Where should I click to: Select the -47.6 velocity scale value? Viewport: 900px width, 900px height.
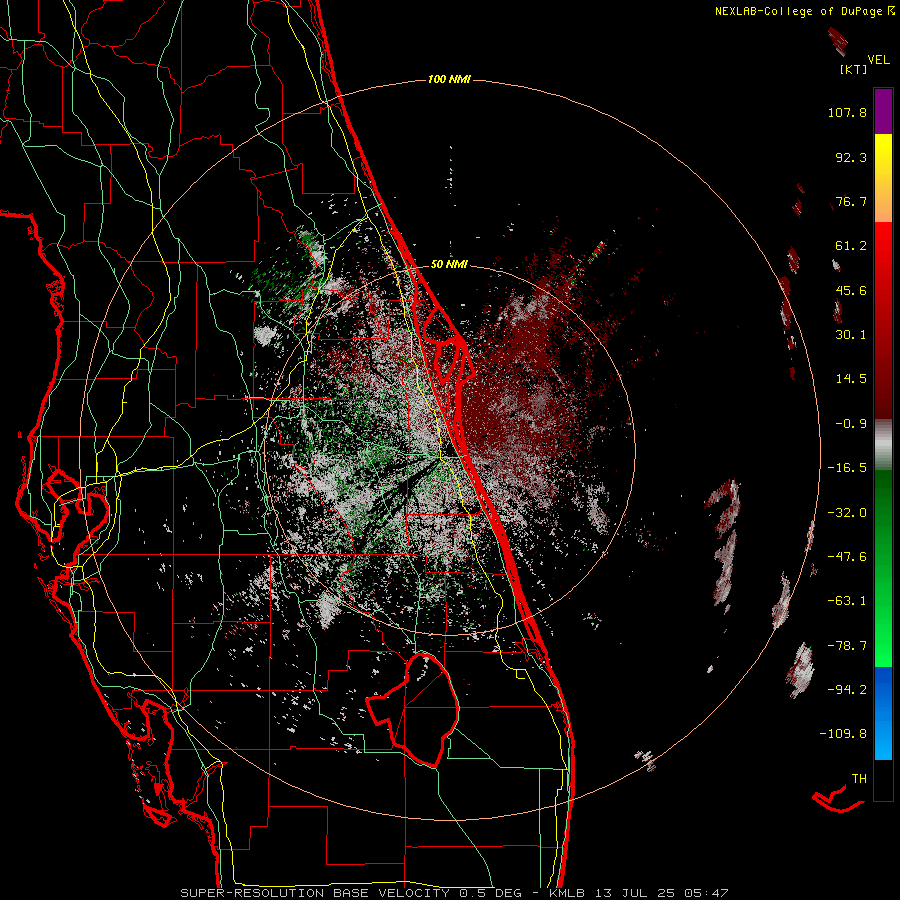(847, 557)
